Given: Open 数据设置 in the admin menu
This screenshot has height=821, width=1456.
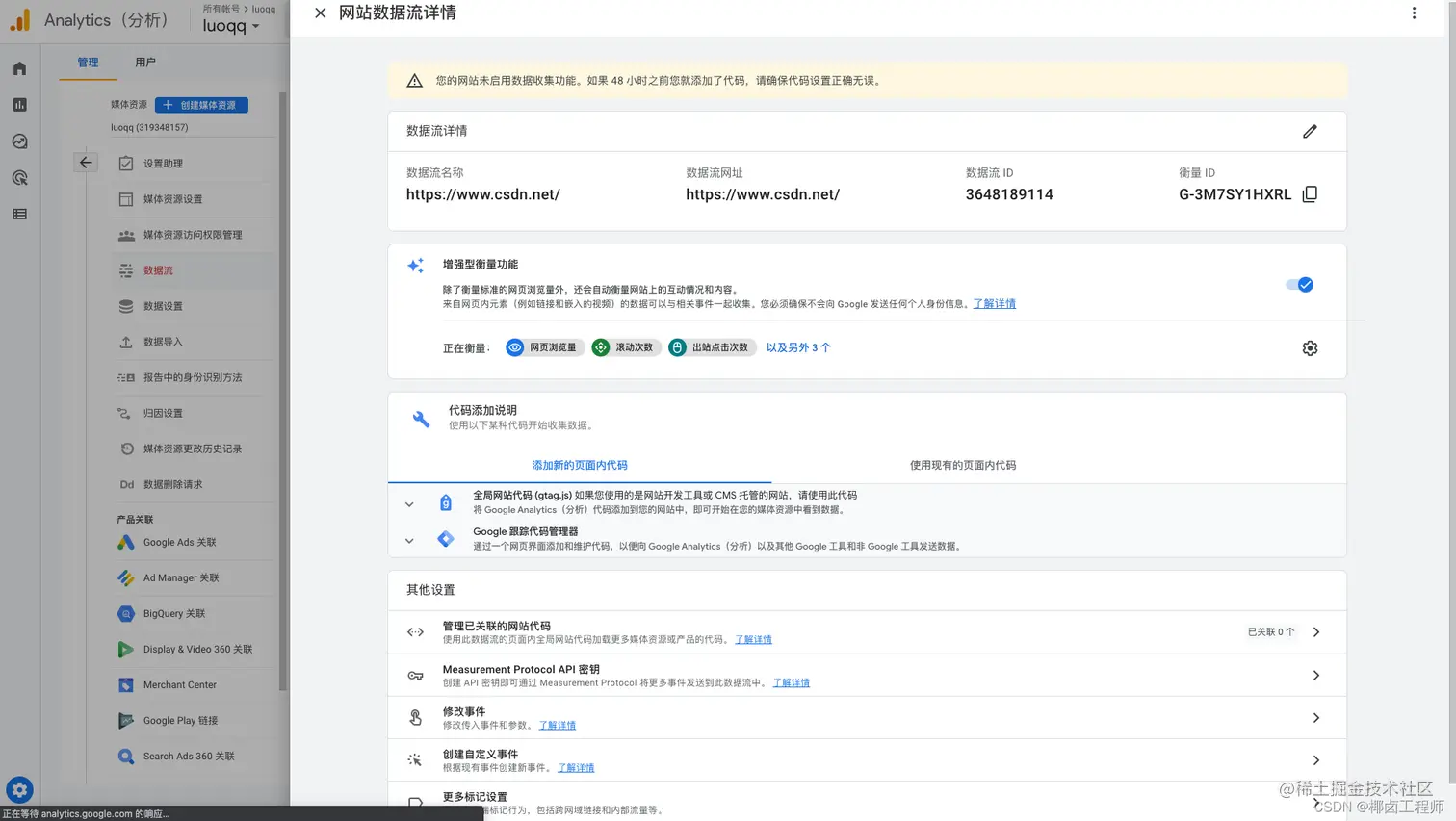Looking at the screenshot, I should coord(193,306).
